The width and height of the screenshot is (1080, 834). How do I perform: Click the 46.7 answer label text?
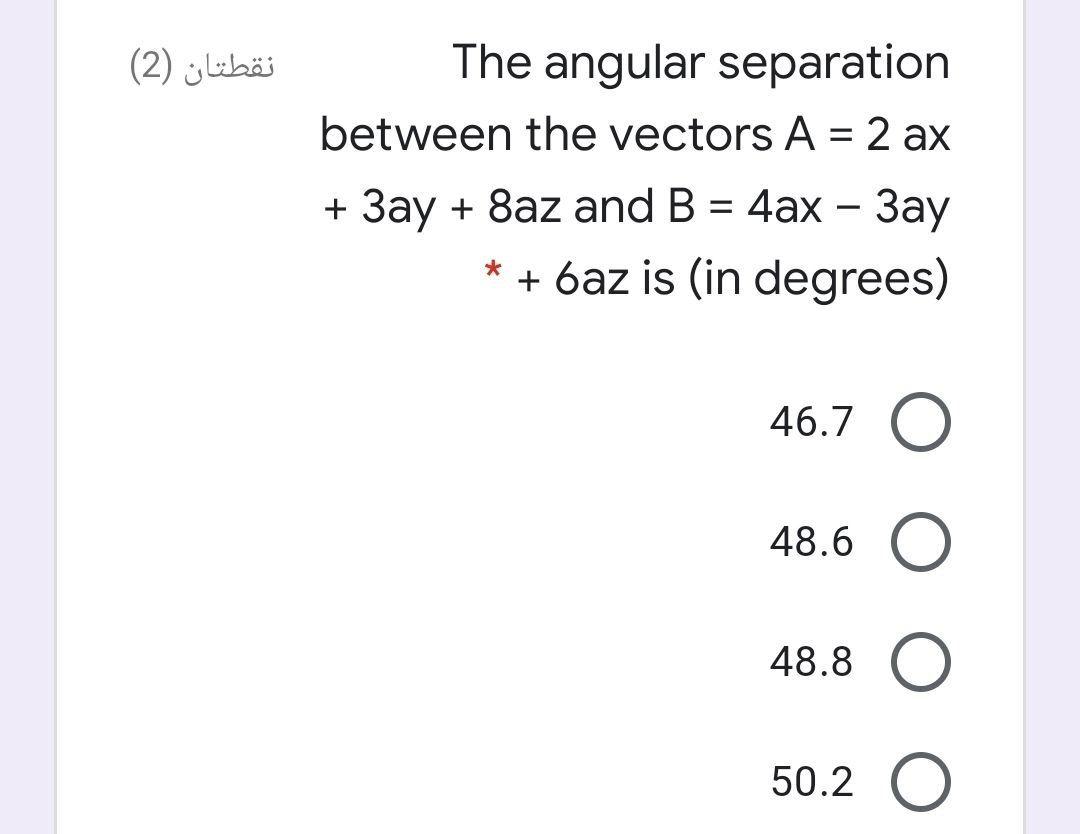click(x=811, y=422)
